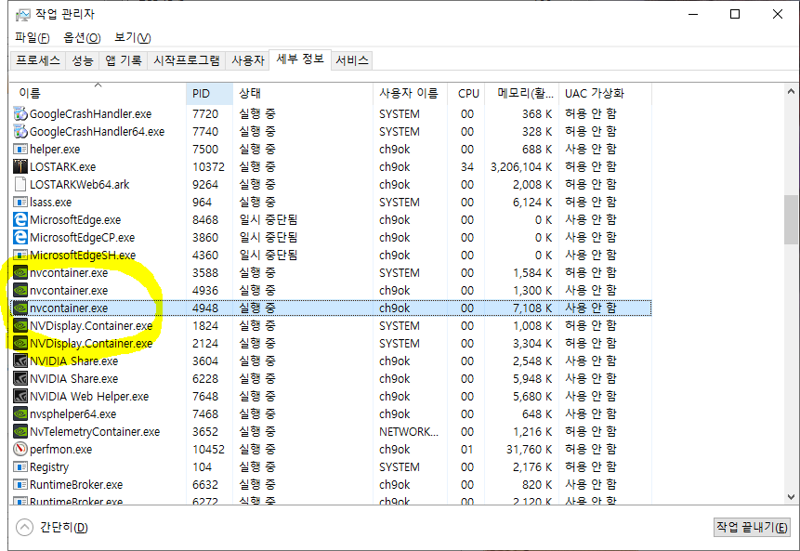Switch to the 프로세스 tab
This screenshot has width=800, height=551.
pos(38,61)
